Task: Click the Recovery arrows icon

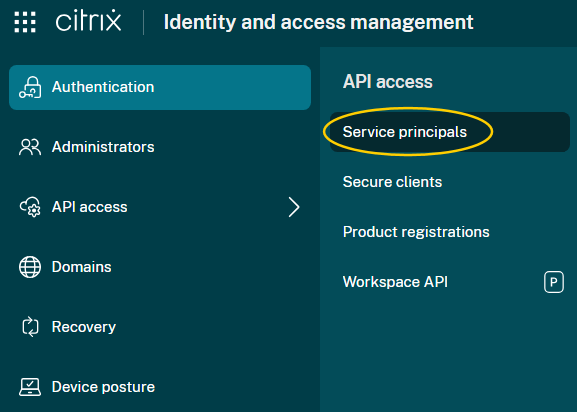Action: tap(30, 327)
